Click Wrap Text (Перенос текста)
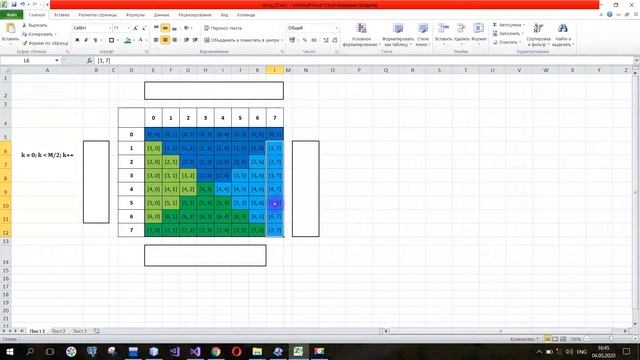 tap(223, 28)
